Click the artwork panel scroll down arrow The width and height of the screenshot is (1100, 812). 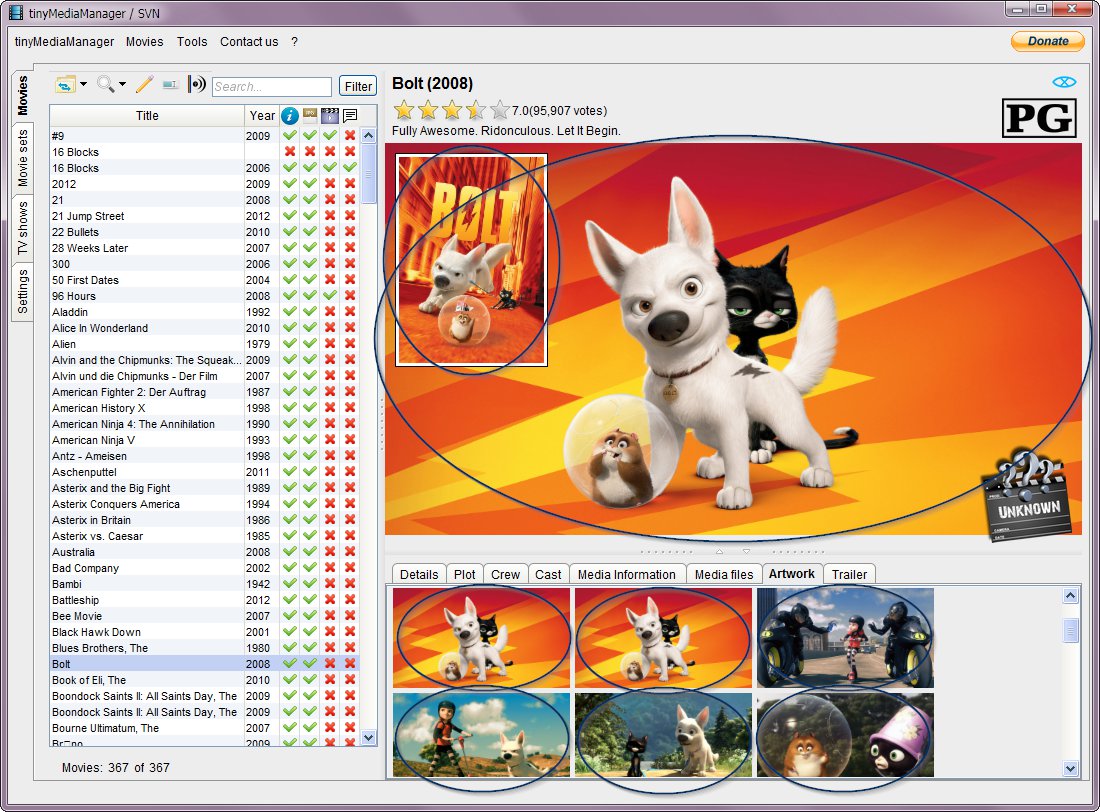[1071, 768]
